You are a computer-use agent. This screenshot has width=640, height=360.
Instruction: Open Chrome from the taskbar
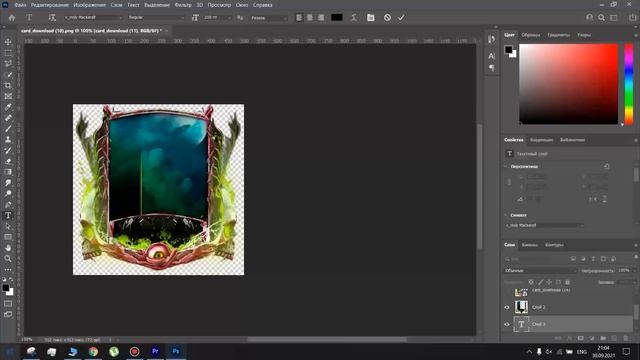[93, 351]
